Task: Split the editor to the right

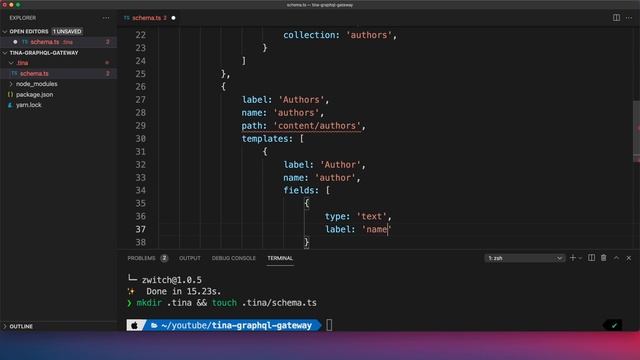Action: (x=616, y=18)
